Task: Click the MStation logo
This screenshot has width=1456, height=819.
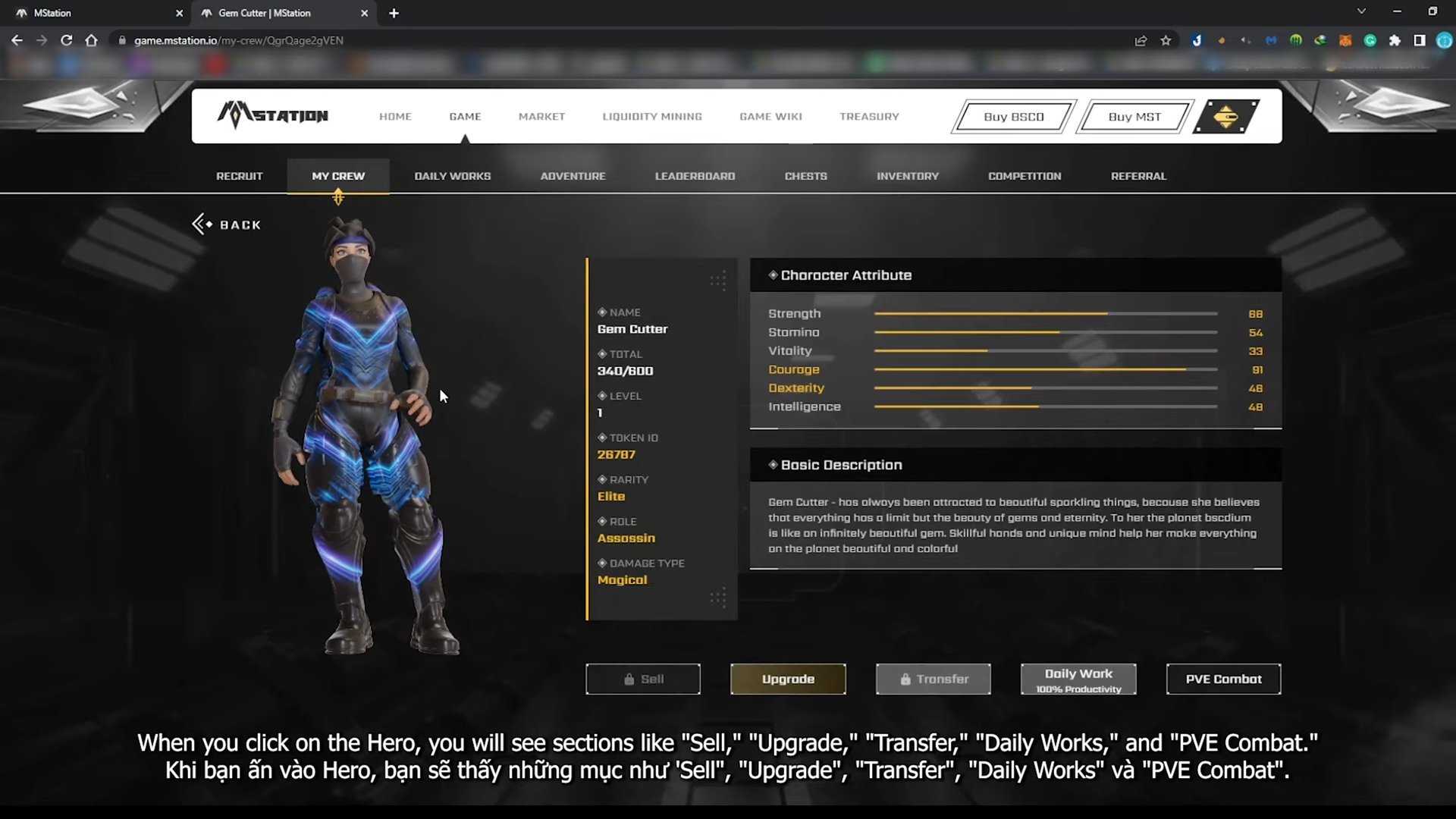Action: (x=272, y=115)
